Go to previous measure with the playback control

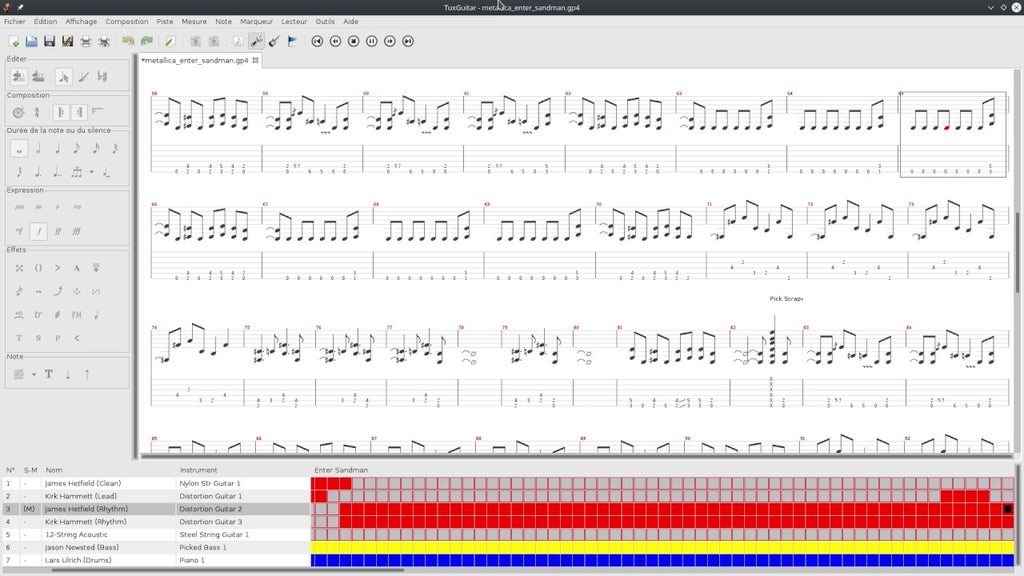pos(336,41)
